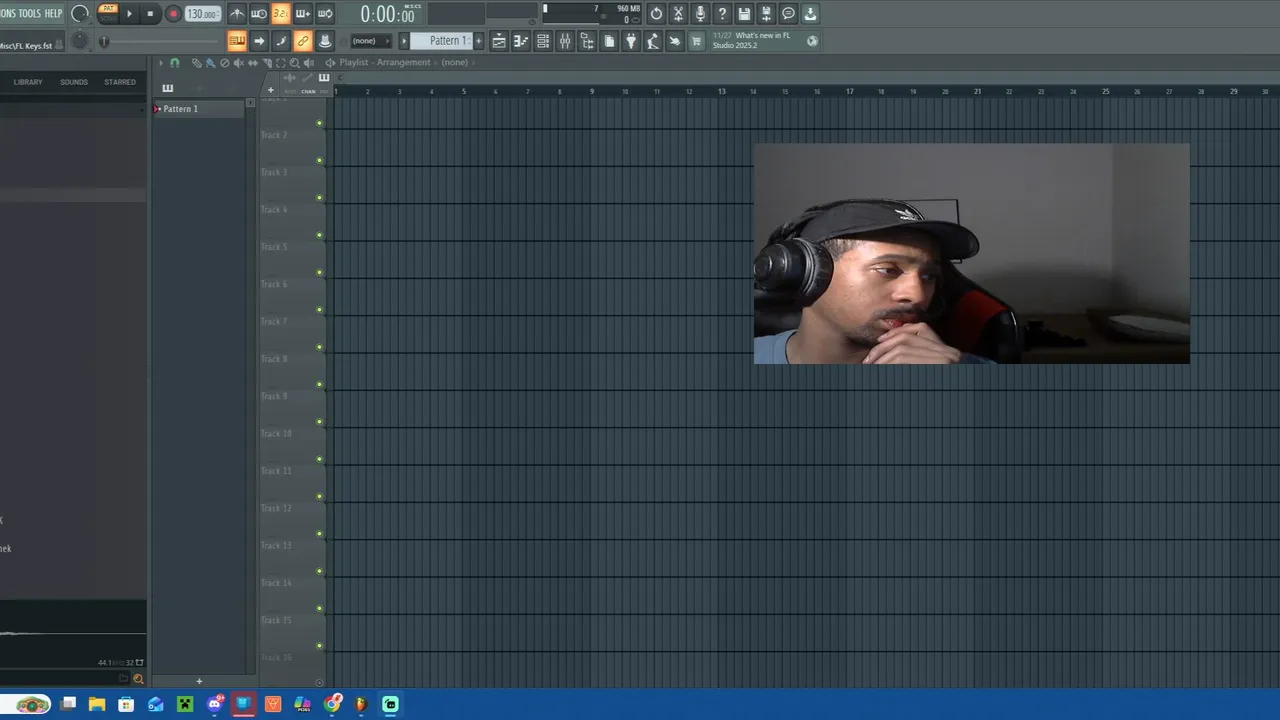
Task: Open the Piano roll view icon
Action: pyautogui.click(x=521, y=41)
